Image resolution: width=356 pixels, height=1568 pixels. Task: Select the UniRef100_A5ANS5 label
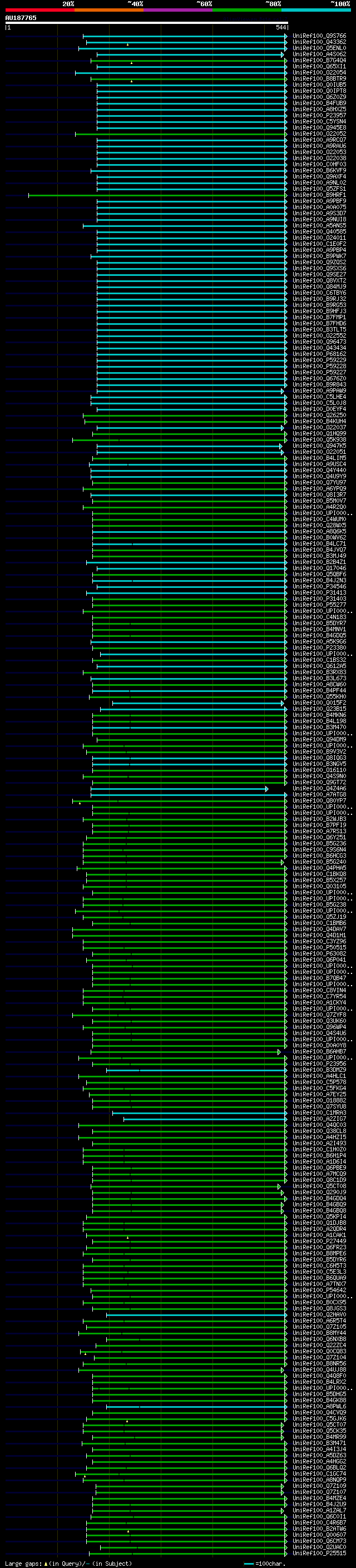coord(319,226)
